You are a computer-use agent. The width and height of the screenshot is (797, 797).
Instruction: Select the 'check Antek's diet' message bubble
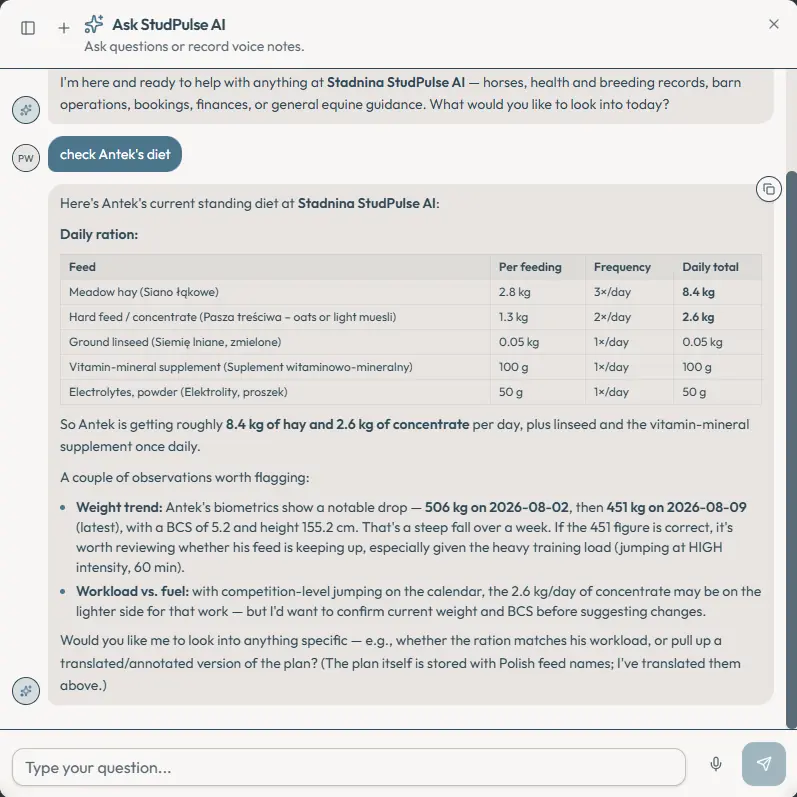pos(115,154)
